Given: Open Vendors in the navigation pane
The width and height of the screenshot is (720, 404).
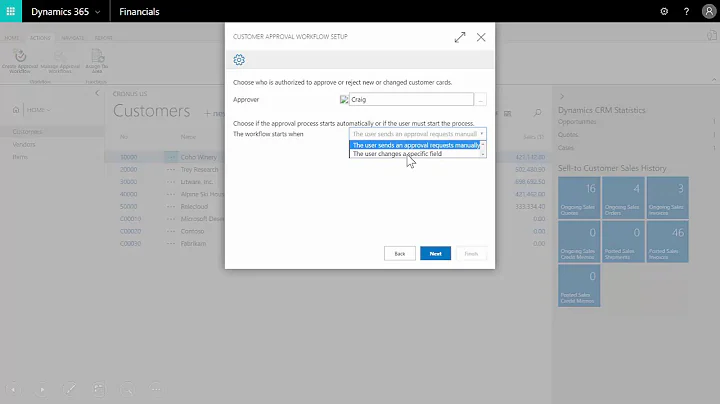Looking at the screenshot, I should tap(24, 144).
